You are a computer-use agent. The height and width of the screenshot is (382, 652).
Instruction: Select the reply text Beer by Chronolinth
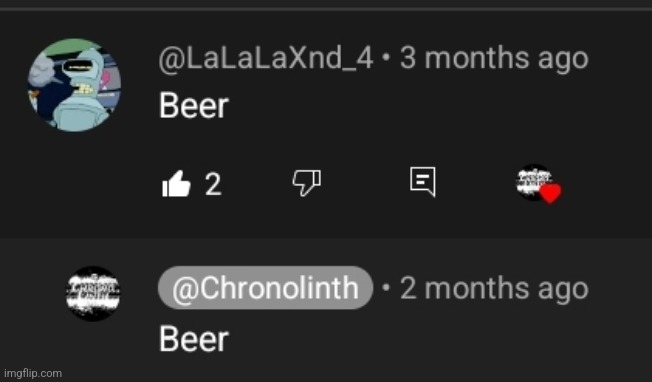pos(194,339)
